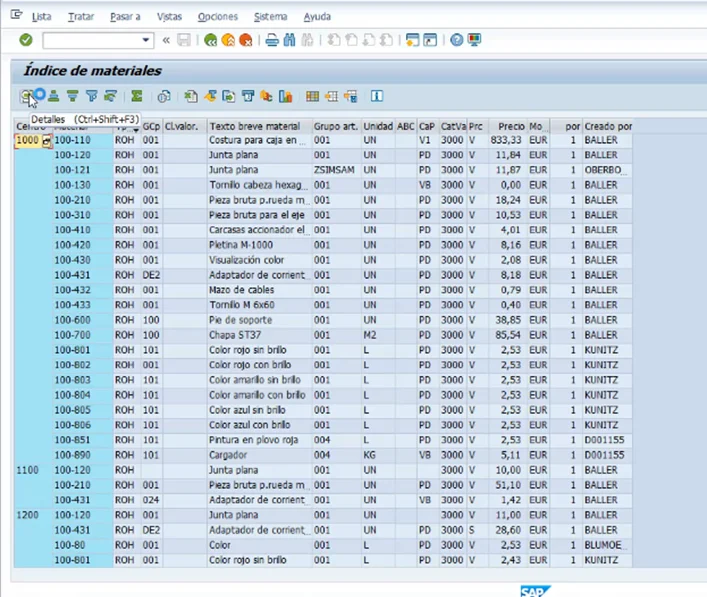This screenshot has height=597, width=707.
Task: Click the Save Layout icon
Action: point(350,96)
